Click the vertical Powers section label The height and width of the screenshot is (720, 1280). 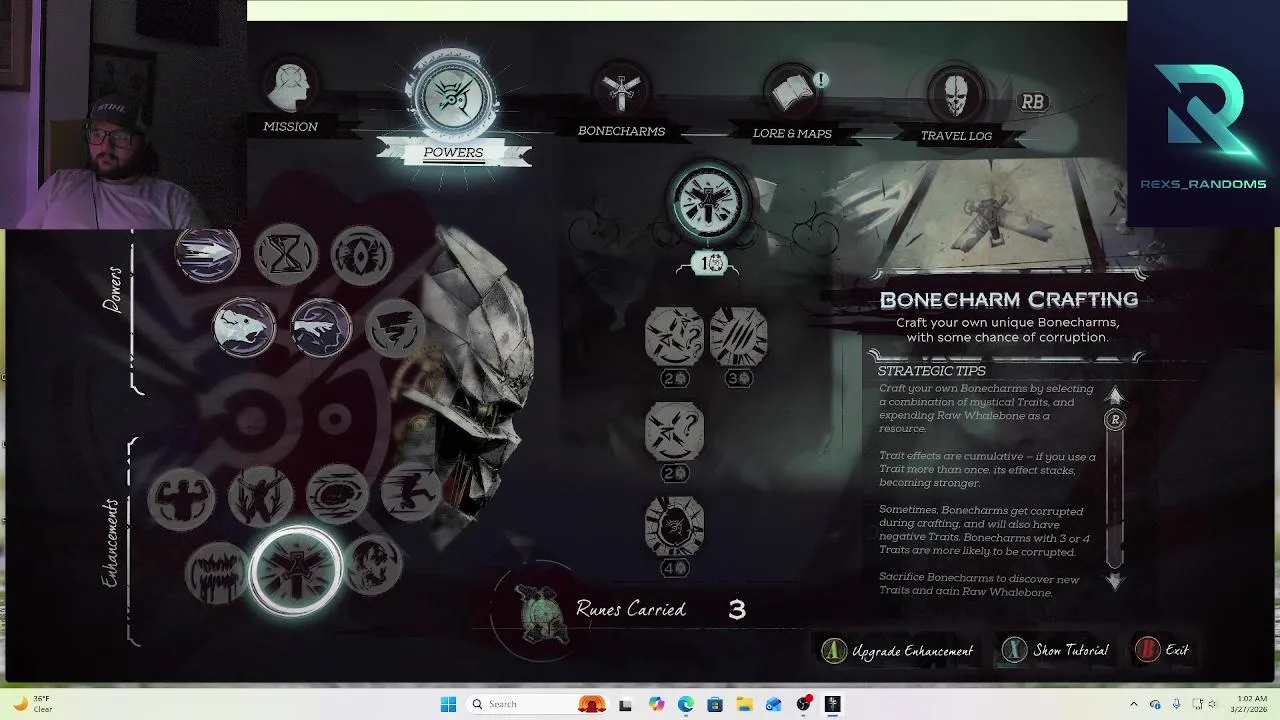coord(113,289)
